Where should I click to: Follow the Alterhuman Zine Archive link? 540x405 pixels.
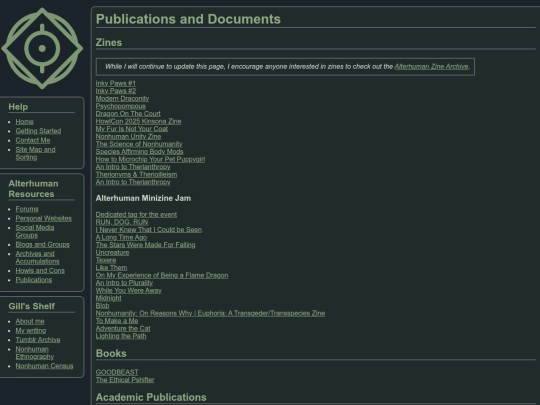431,66
